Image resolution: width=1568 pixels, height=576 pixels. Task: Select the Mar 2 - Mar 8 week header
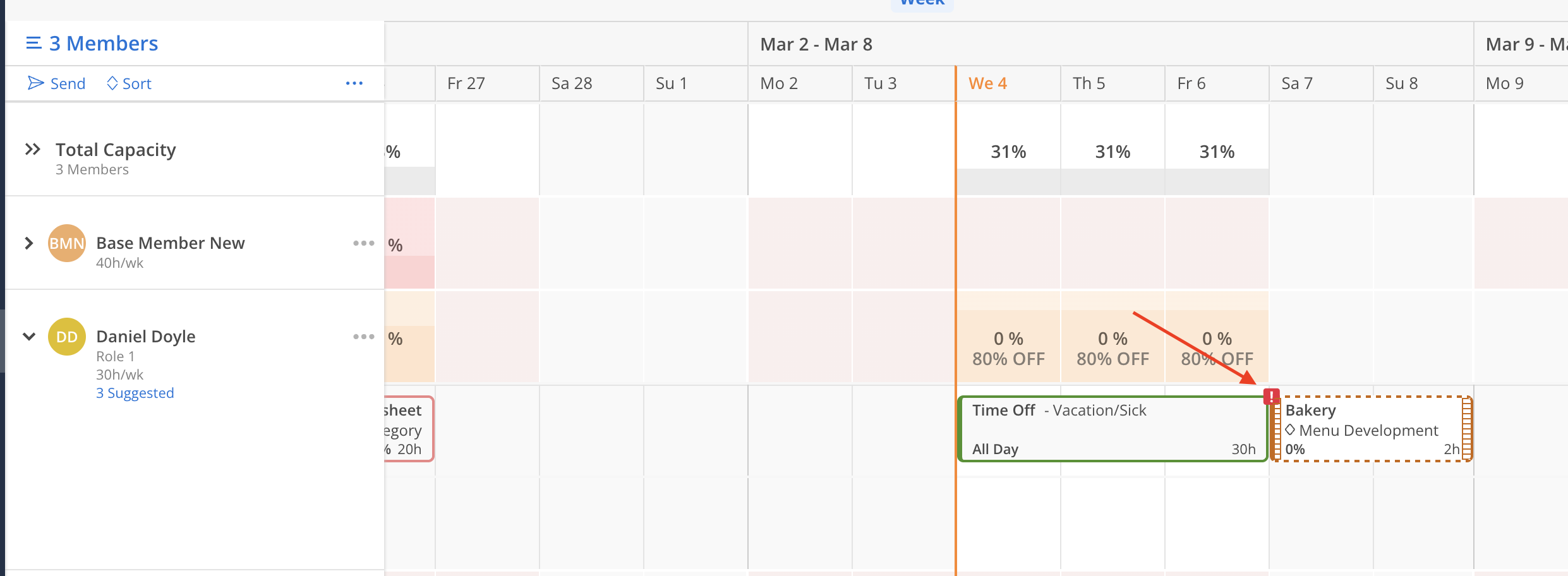click(x=816, y=44)
